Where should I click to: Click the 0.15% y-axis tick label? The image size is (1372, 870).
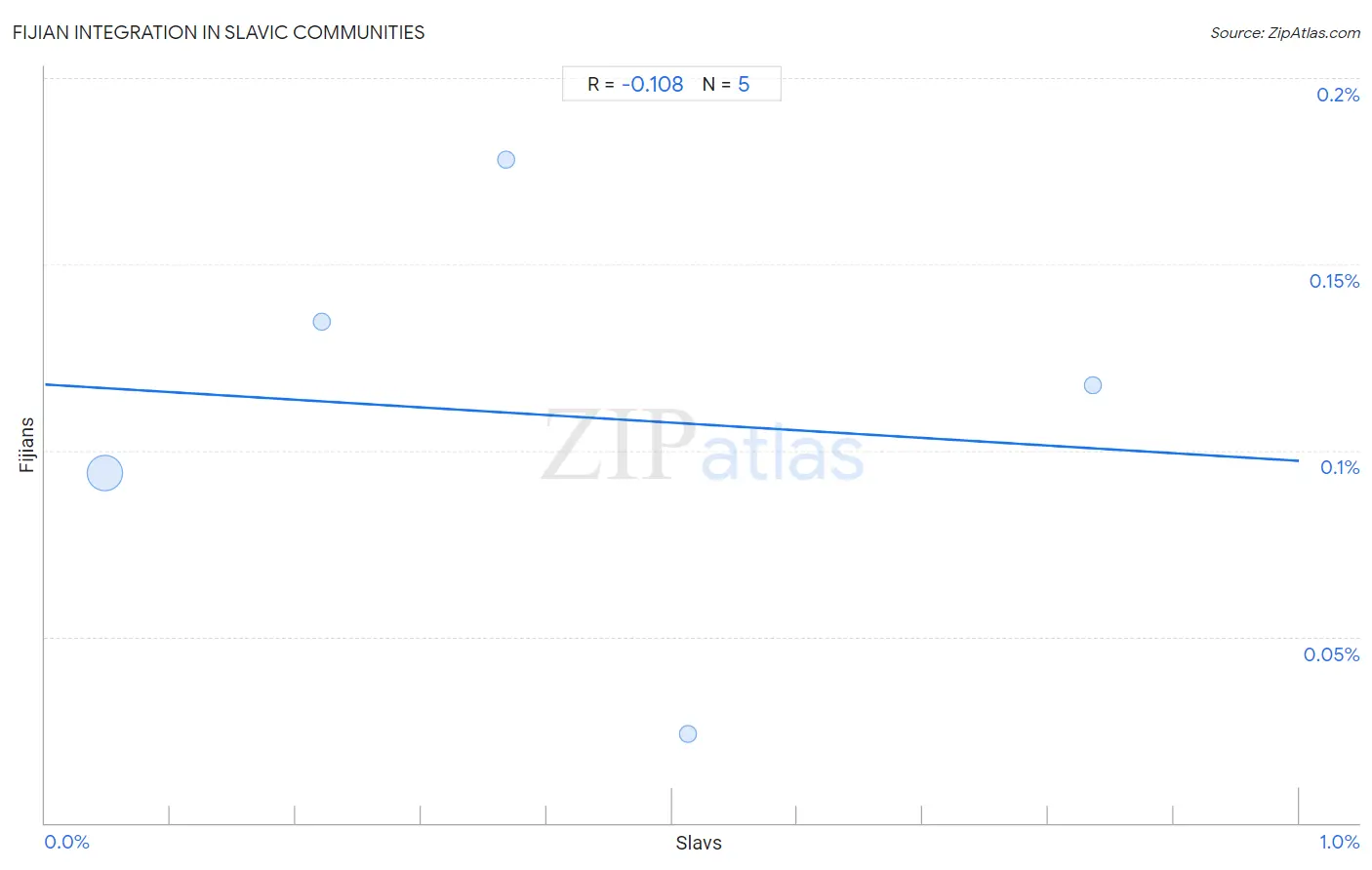(1334, 281)
